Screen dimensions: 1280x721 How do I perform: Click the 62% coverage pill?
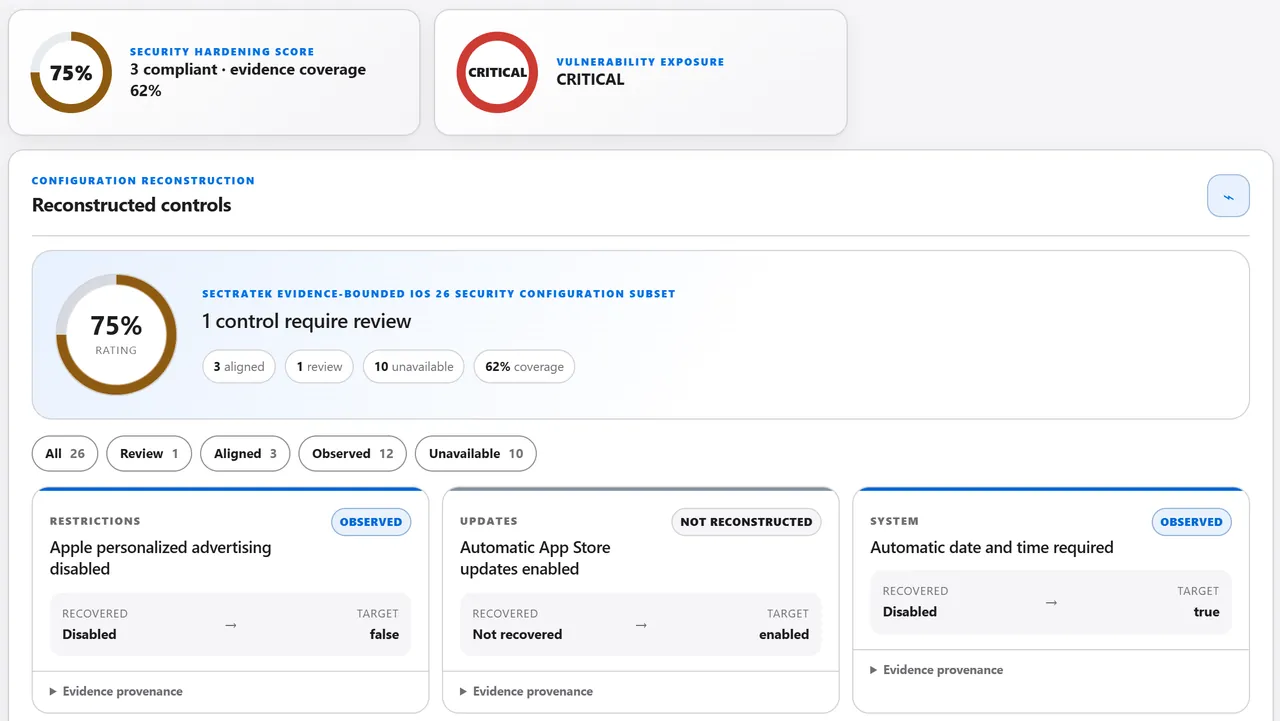pyautogui.click(x=524, y=367)
